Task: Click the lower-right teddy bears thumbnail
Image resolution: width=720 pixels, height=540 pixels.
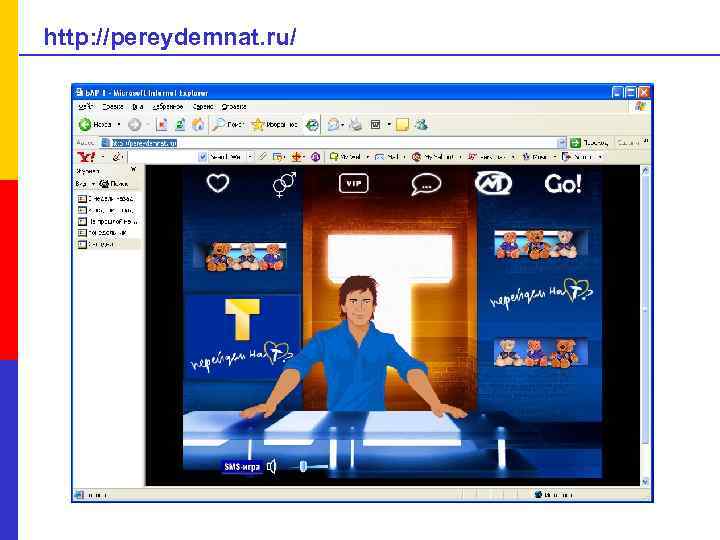Action: [540, 353]
